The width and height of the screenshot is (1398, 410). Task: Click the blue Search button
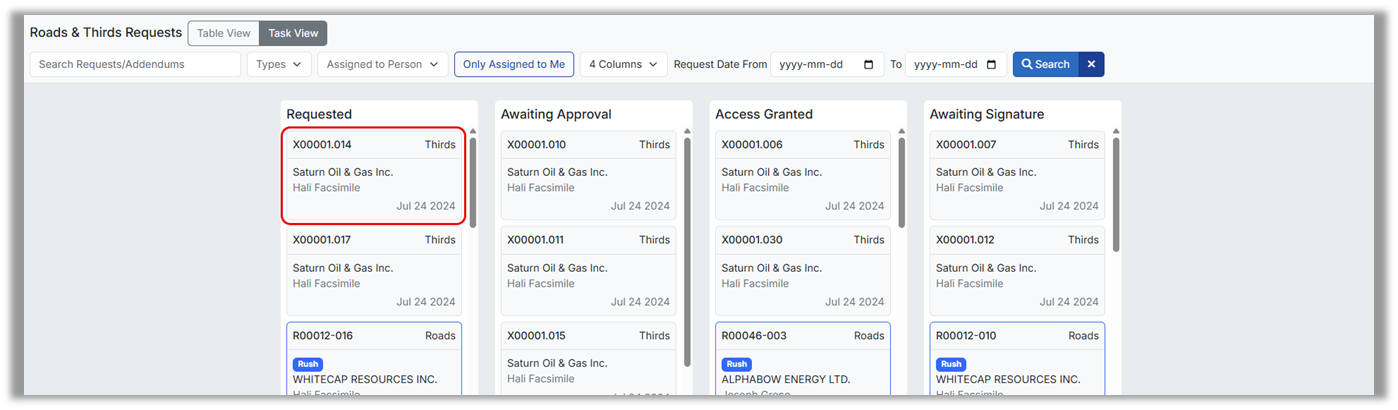tap(1043, 65)
